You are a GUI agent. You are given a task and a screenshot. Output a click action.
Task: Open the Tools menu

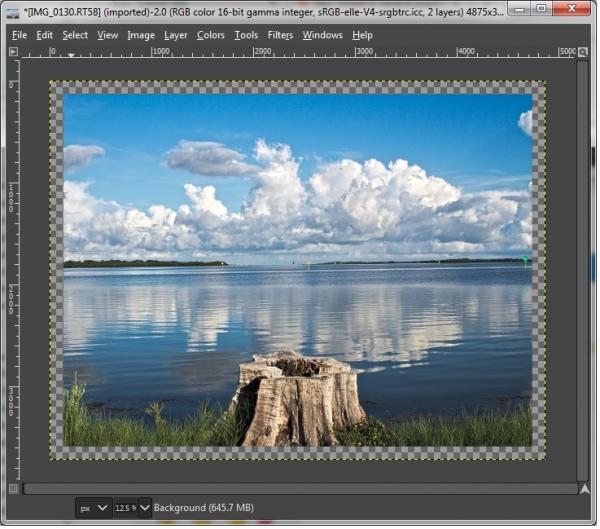point(247,35)
